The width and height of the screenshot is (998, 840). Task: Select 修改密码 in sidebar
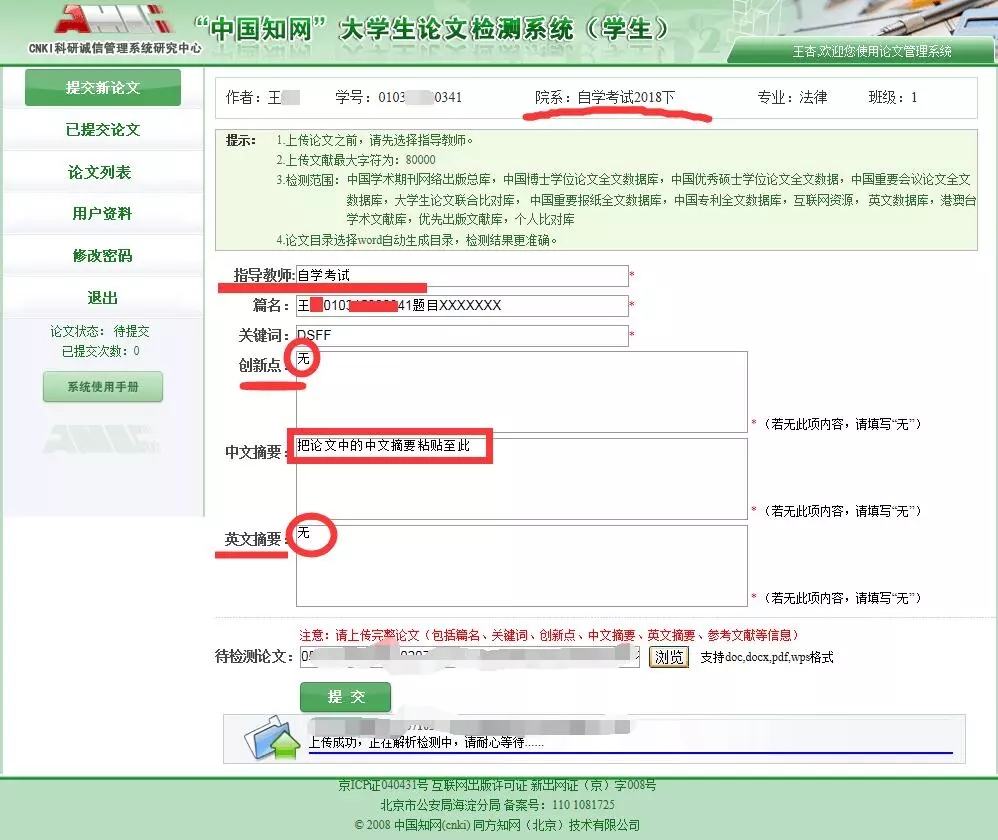[102, 256]
